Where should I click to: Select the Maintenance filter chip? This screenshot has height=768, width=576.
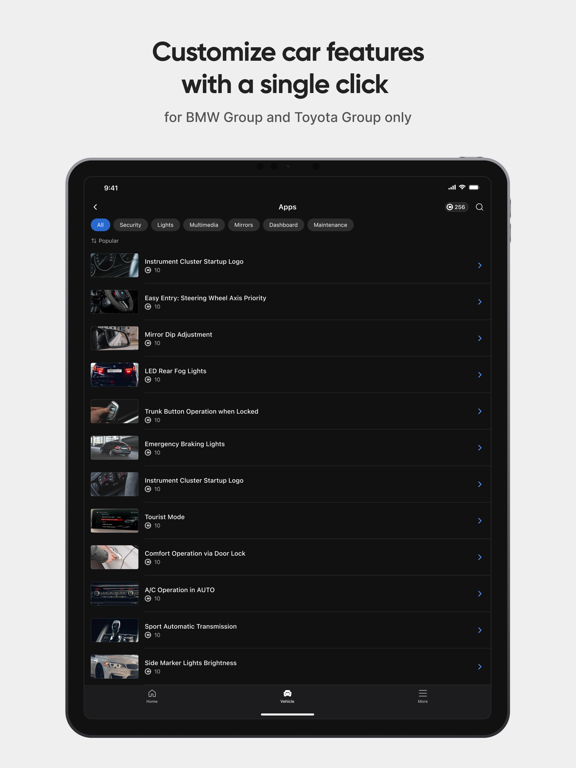(x=330, y=225)
